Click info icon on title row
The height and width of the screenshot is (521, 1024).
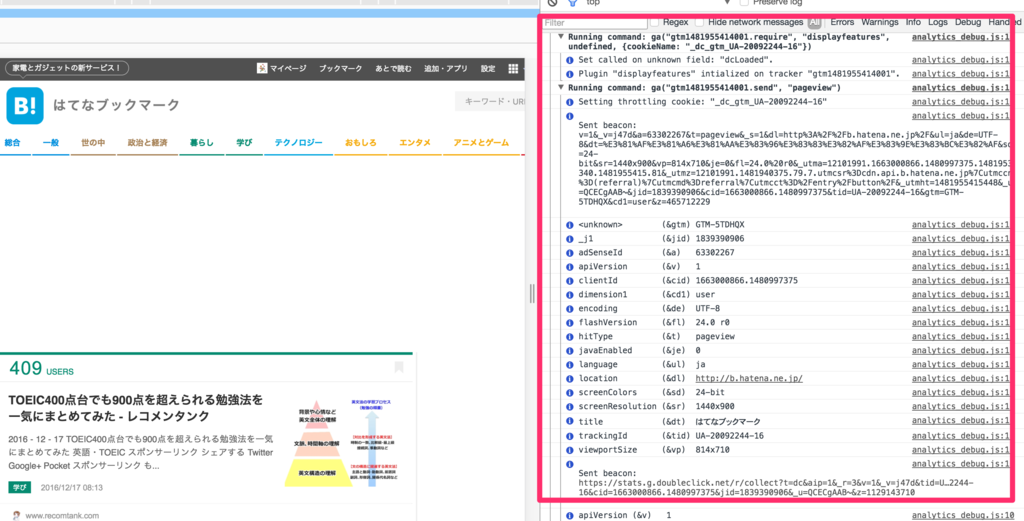click(x=569, y=422)
